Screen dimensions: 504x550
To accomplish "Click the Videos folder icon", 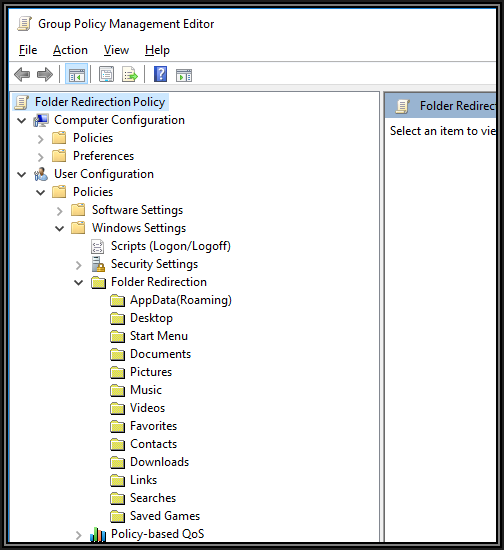I will (117, 409).
